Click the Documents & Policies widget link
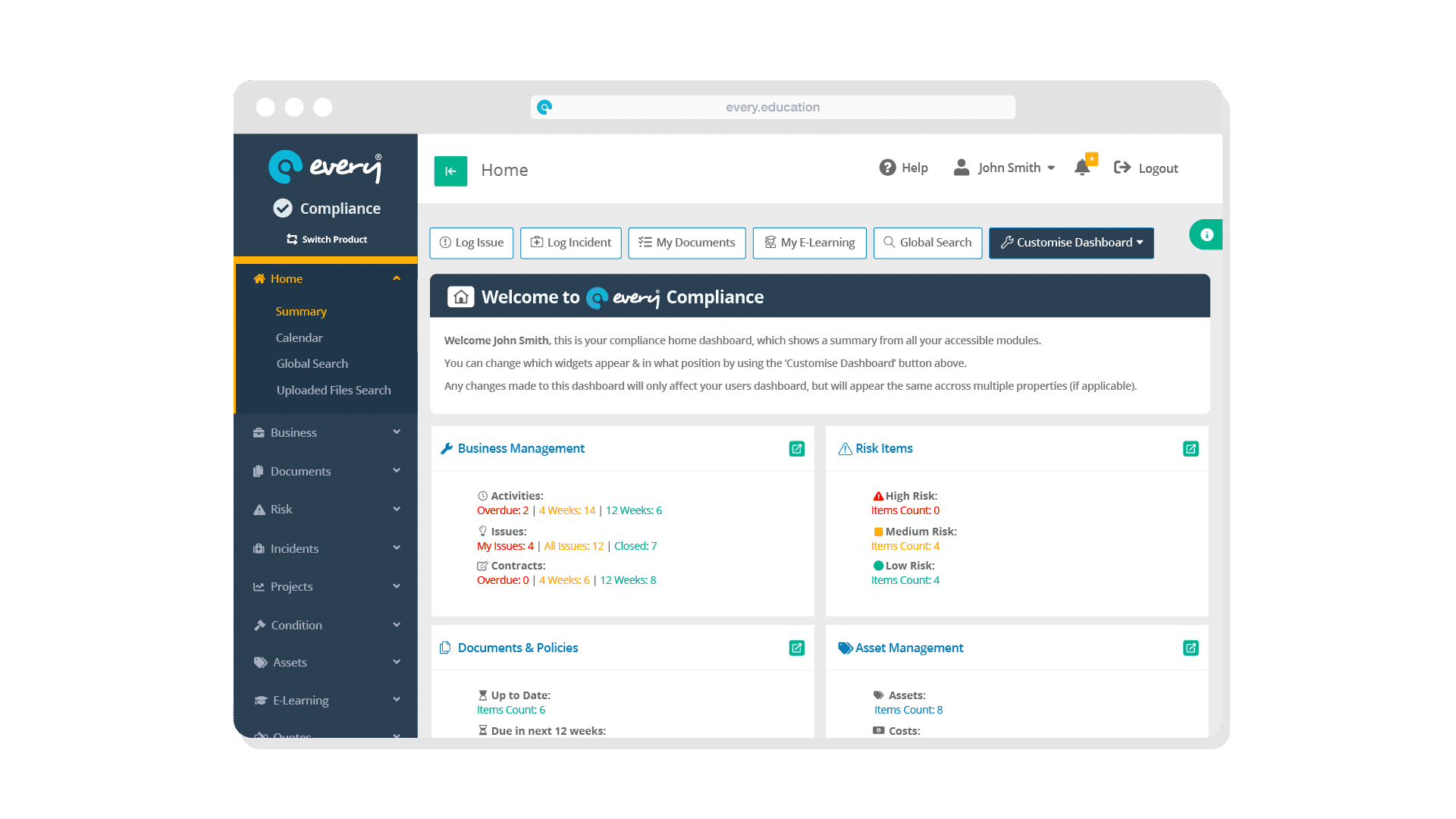Image resolution: width=1456 pixels, height=819 pixels. coord(517,647)
